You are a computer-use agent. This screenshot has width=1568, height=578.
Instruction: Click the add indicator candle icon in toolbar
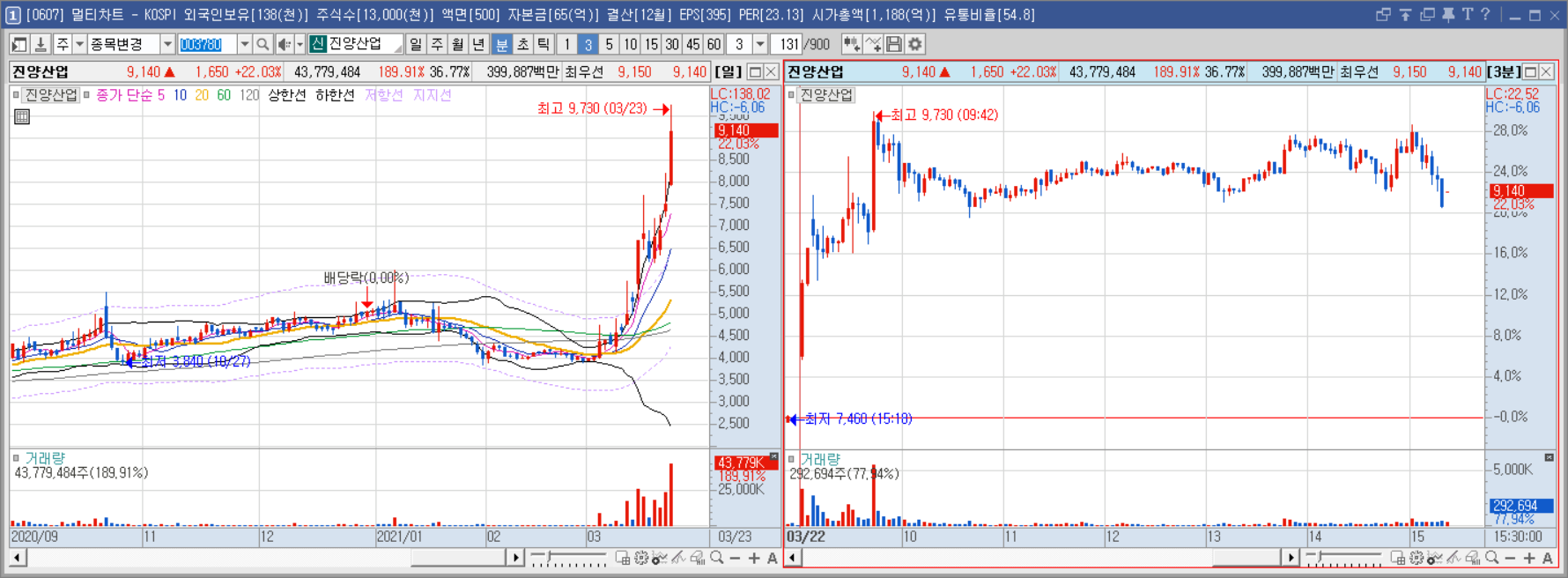click(x=852, y=44)
